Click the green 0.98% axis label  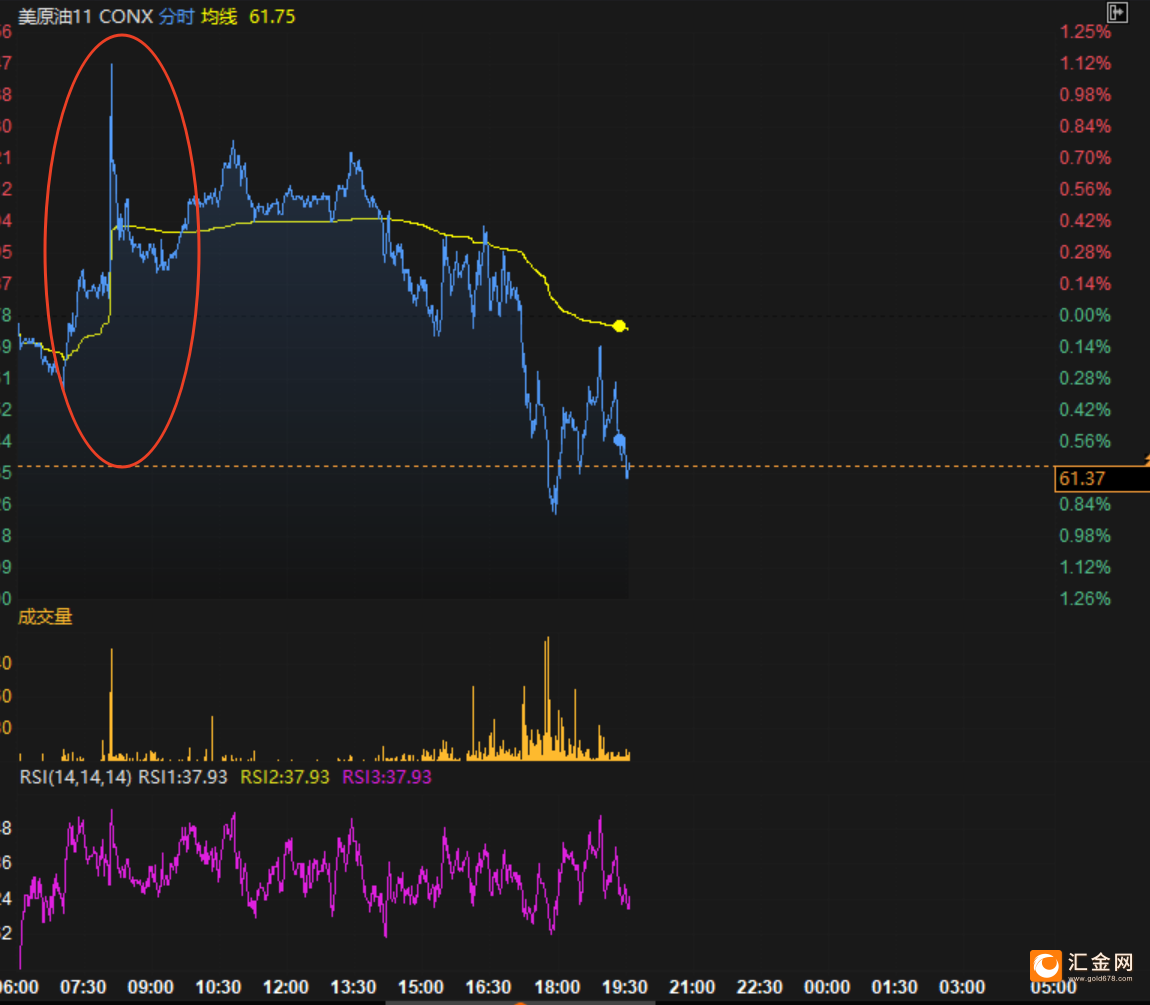pyautogui.click(x=1085, y=536)
